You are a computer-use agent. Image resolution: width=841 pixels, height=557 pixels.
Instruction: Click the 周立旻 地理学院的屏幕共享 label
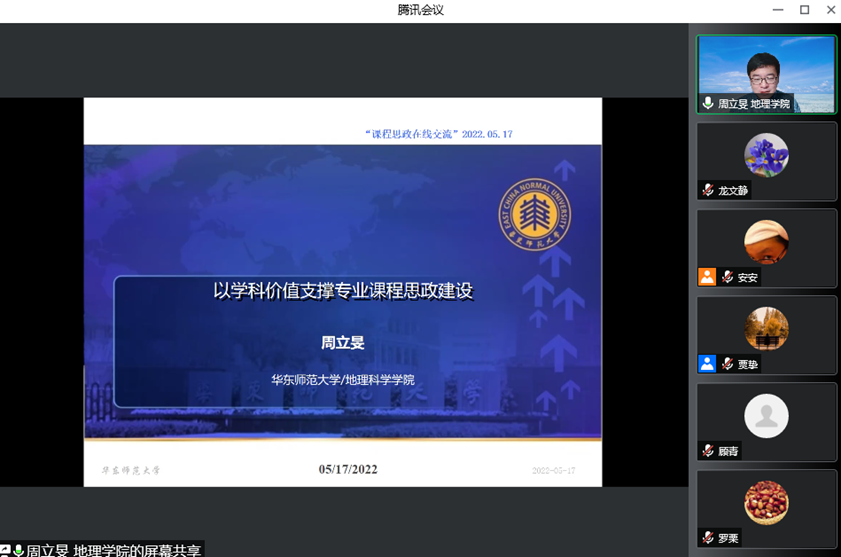(112, 550)
